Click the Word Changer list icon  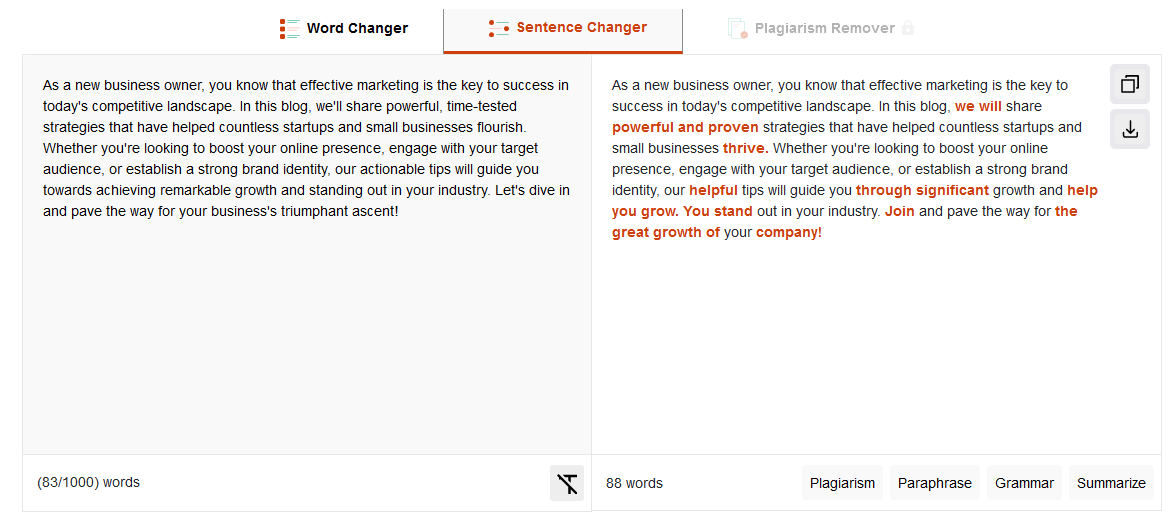[290, 28]
